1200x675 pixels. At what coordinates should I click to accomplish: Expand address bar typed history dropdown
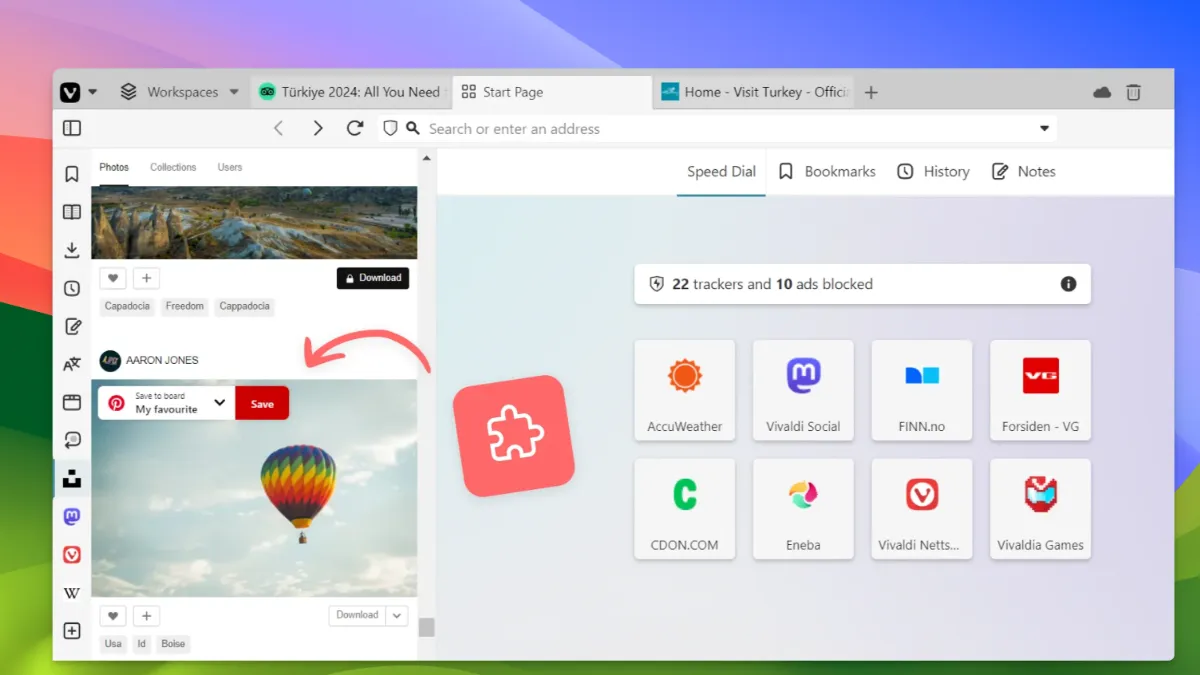pos(1044,128)
